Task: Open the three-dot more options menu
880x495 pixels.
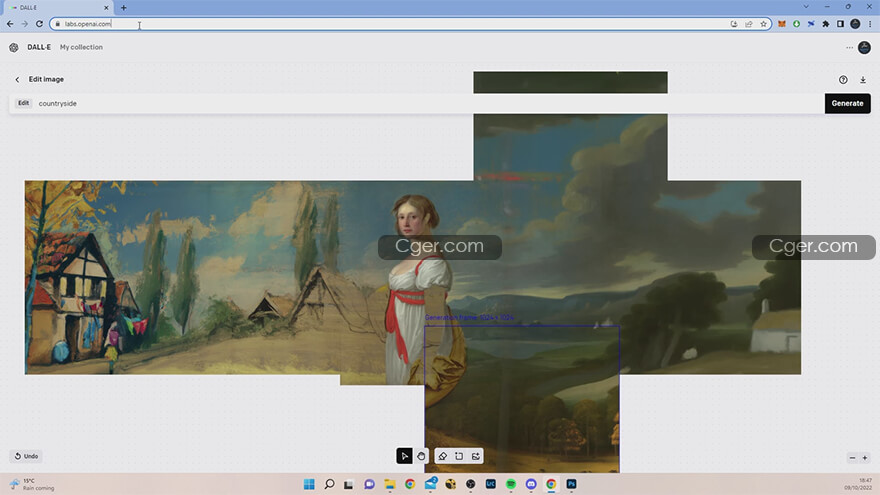Action: [849, 47]
